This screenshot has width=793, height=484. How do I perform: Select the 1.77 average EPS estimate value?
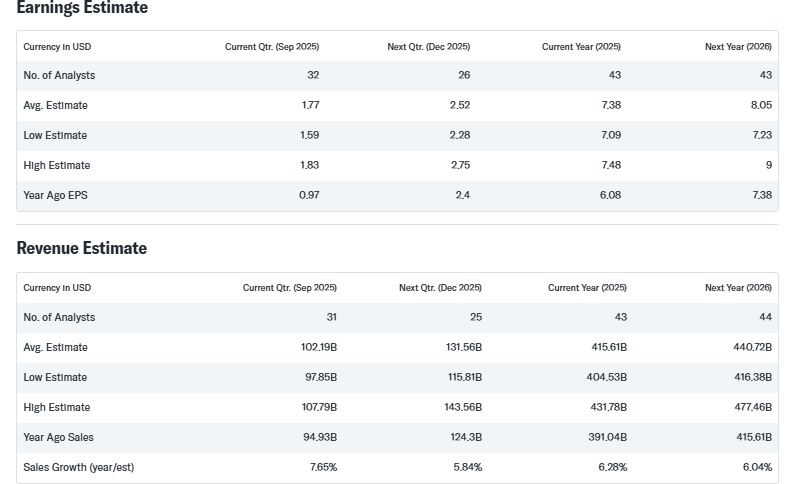point(310,105)
